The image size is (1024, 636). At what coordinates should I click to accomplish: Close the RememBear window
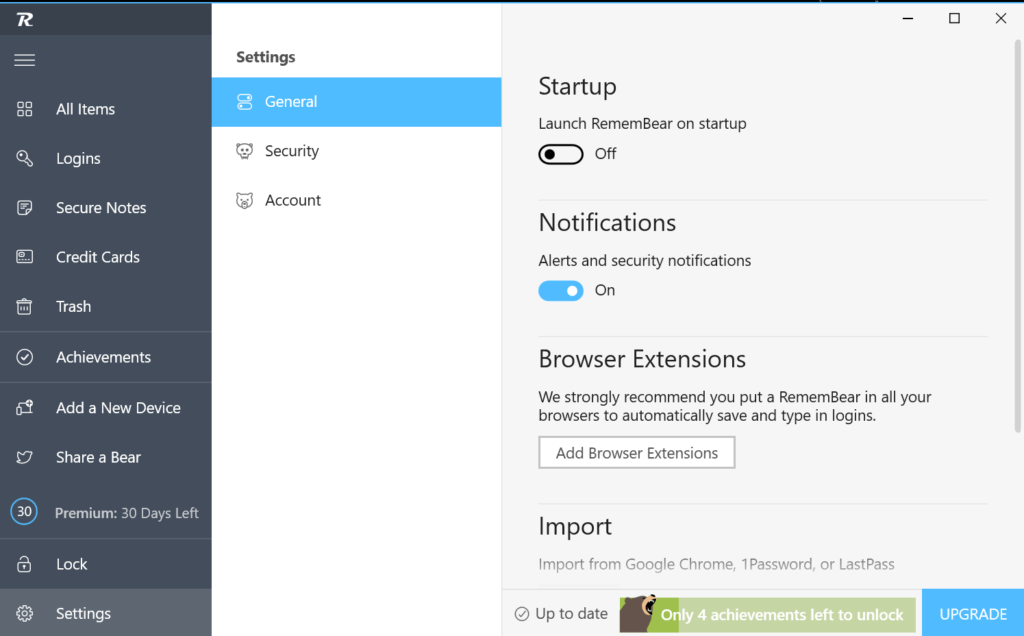pyautogui.click(x=1000, y=18)
